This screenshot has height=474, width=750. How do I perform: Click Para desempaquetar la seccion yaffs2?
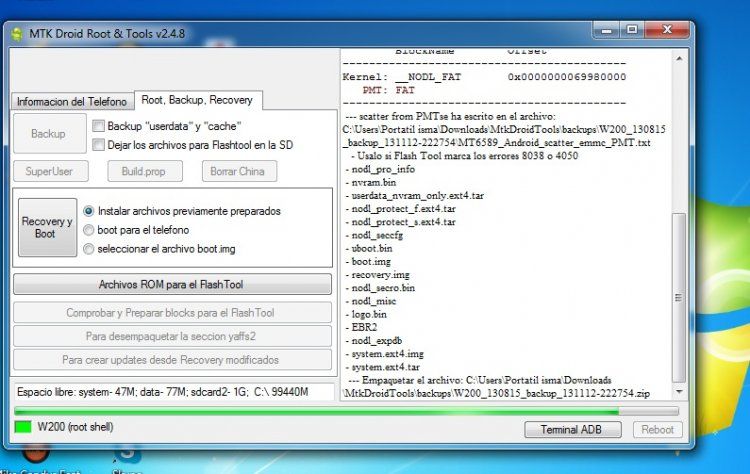click(172, 336)
